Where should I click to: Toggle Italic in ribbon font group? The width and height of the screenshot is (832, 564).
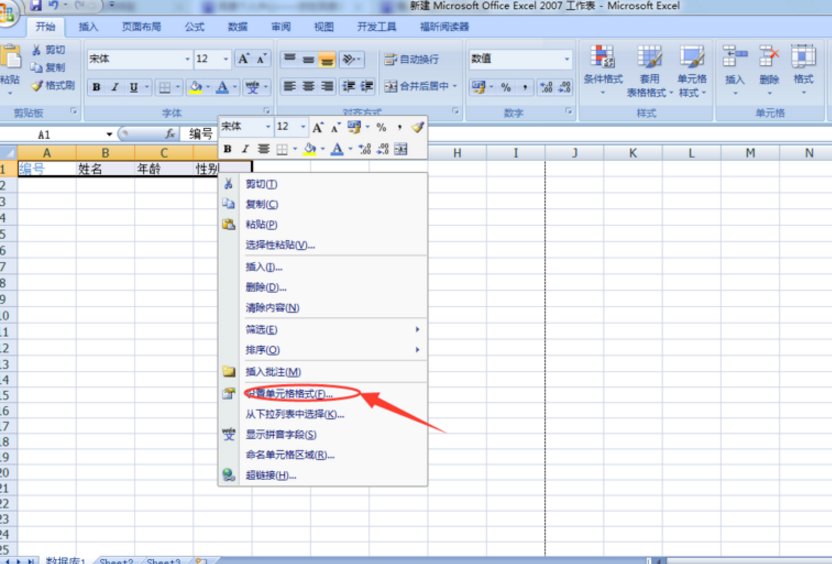click(x=115, y=86)
